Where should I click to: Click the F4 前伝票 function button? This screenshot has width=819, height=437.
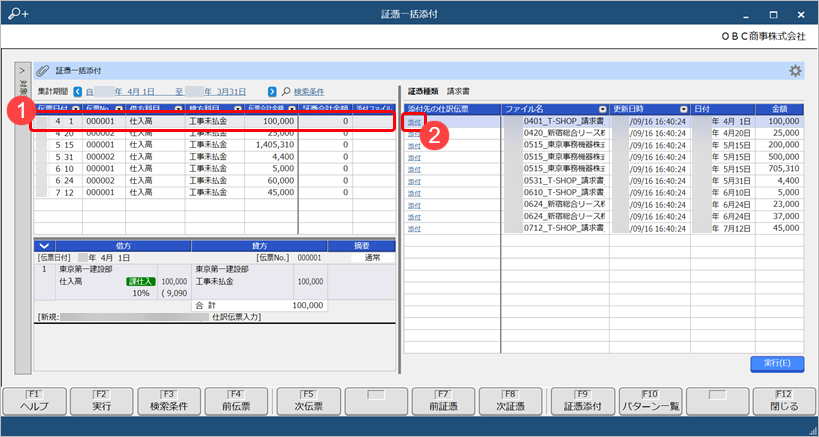pyautogui.click(x=236, y=401)
